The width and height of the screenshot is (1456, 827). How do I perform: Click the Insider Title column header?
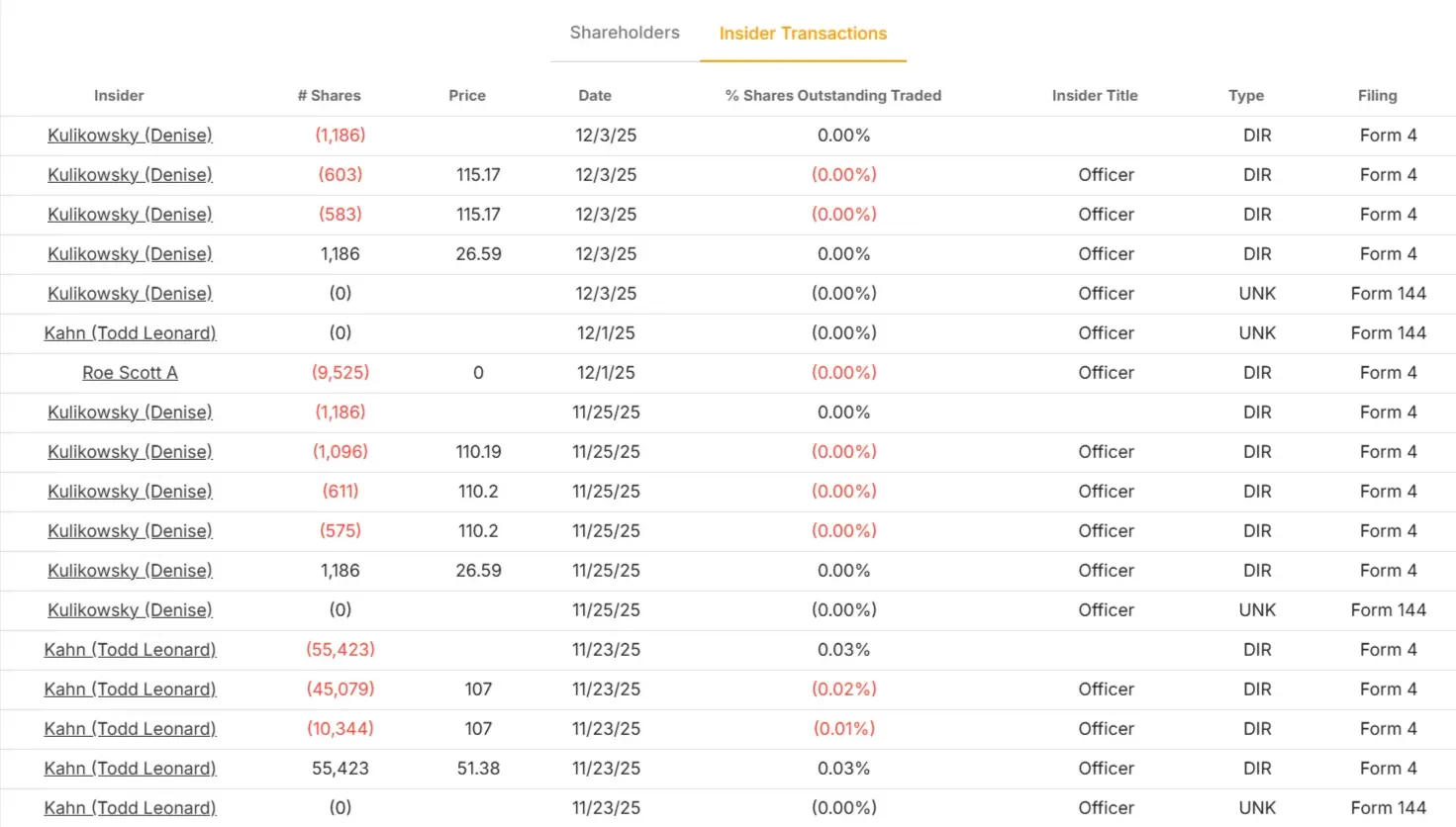(x=1095, y=96)
